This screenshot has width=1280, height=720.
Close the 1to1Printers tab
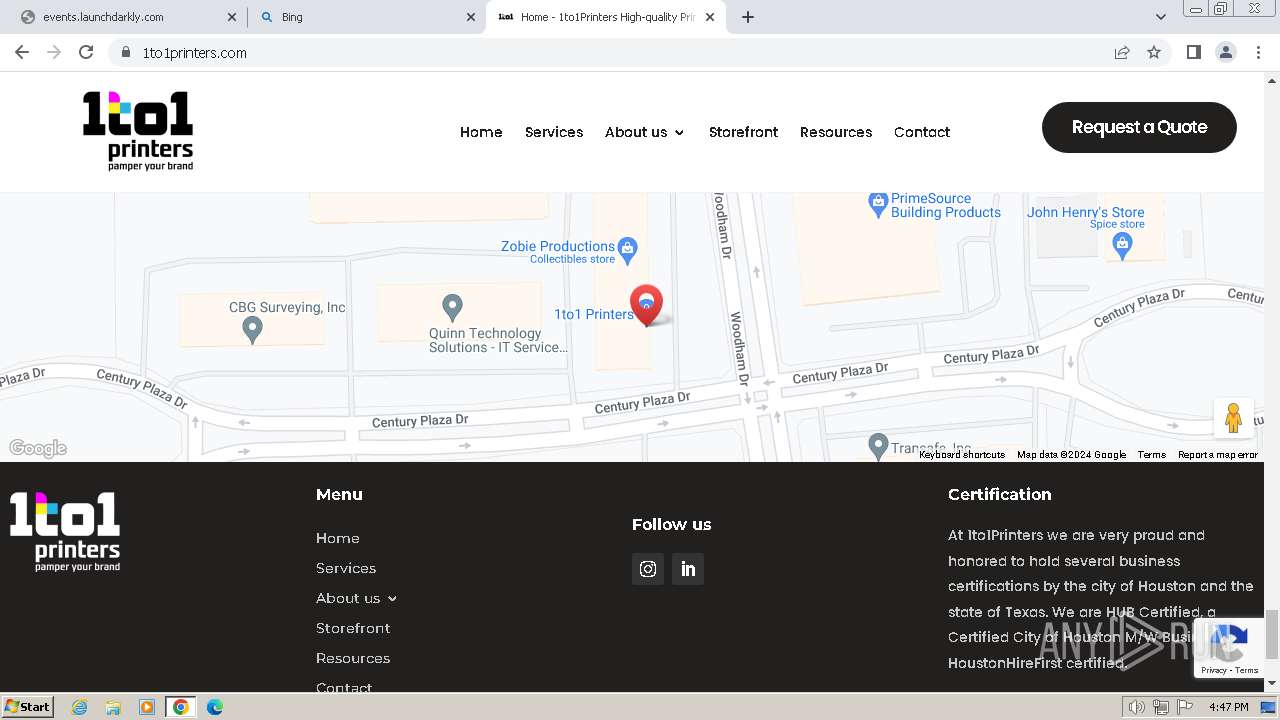tap(711, 17)
